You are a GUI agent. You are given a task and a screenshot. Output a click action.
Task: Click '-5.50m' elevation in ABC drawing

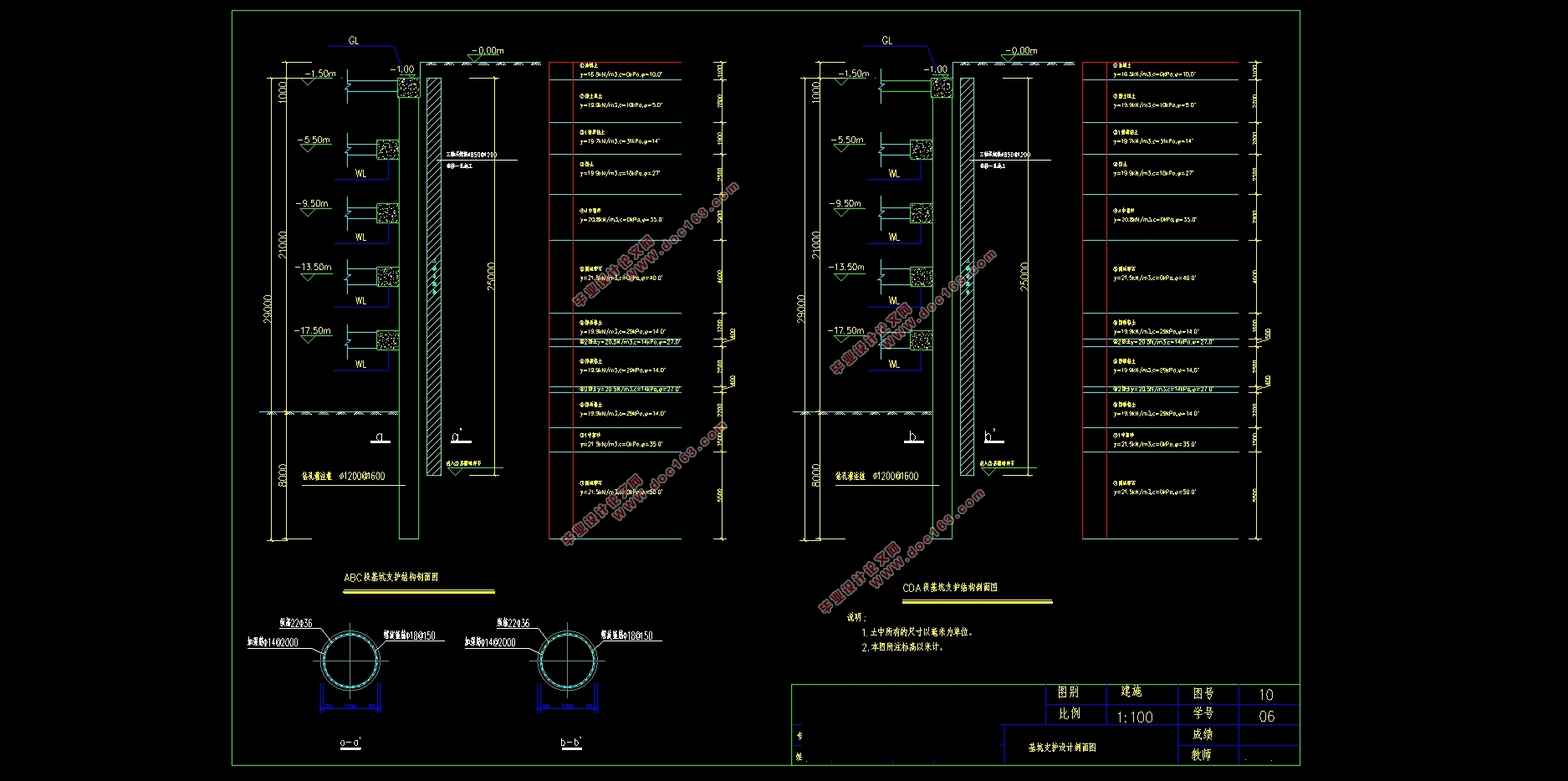point(314,140)
